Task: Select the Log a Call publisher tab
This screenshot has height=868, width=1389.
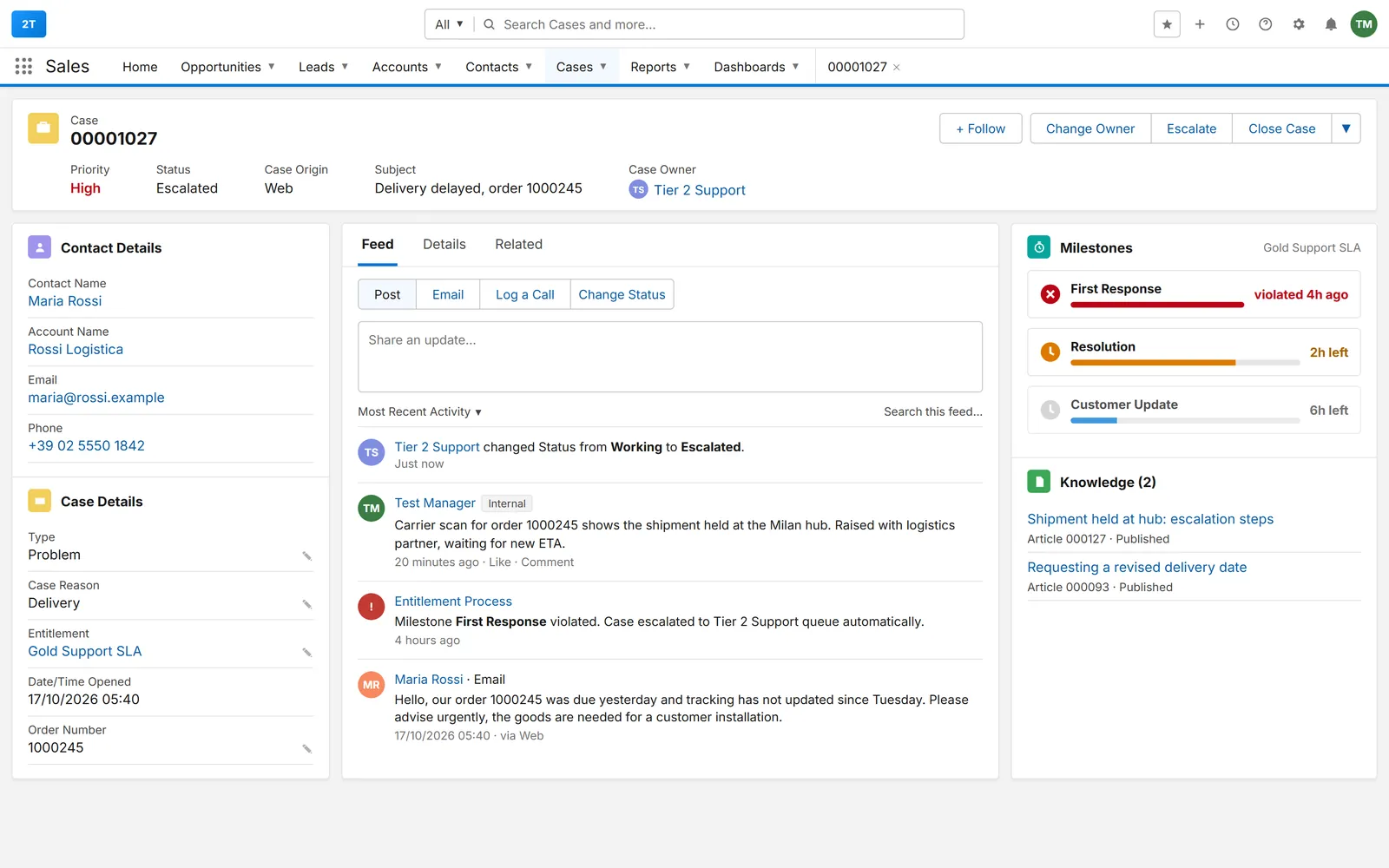Action: 525,294
